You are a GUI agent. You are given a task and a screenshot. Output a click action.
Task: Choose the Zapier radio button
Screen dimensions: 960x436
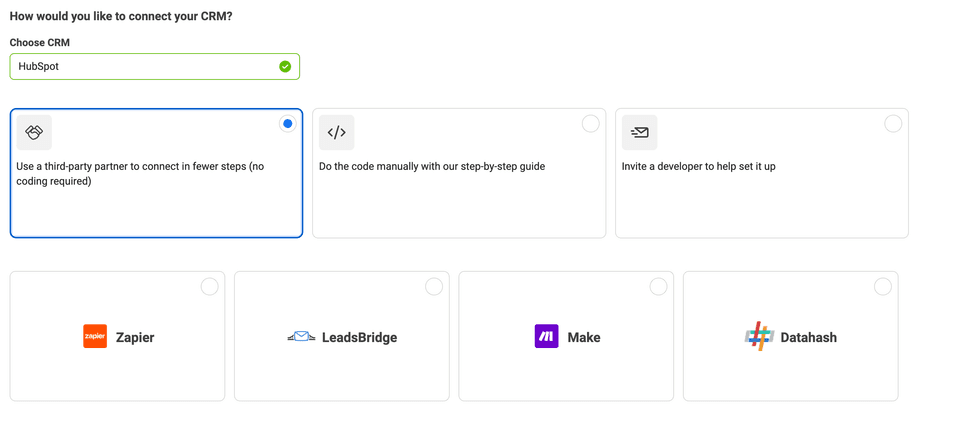209,287
